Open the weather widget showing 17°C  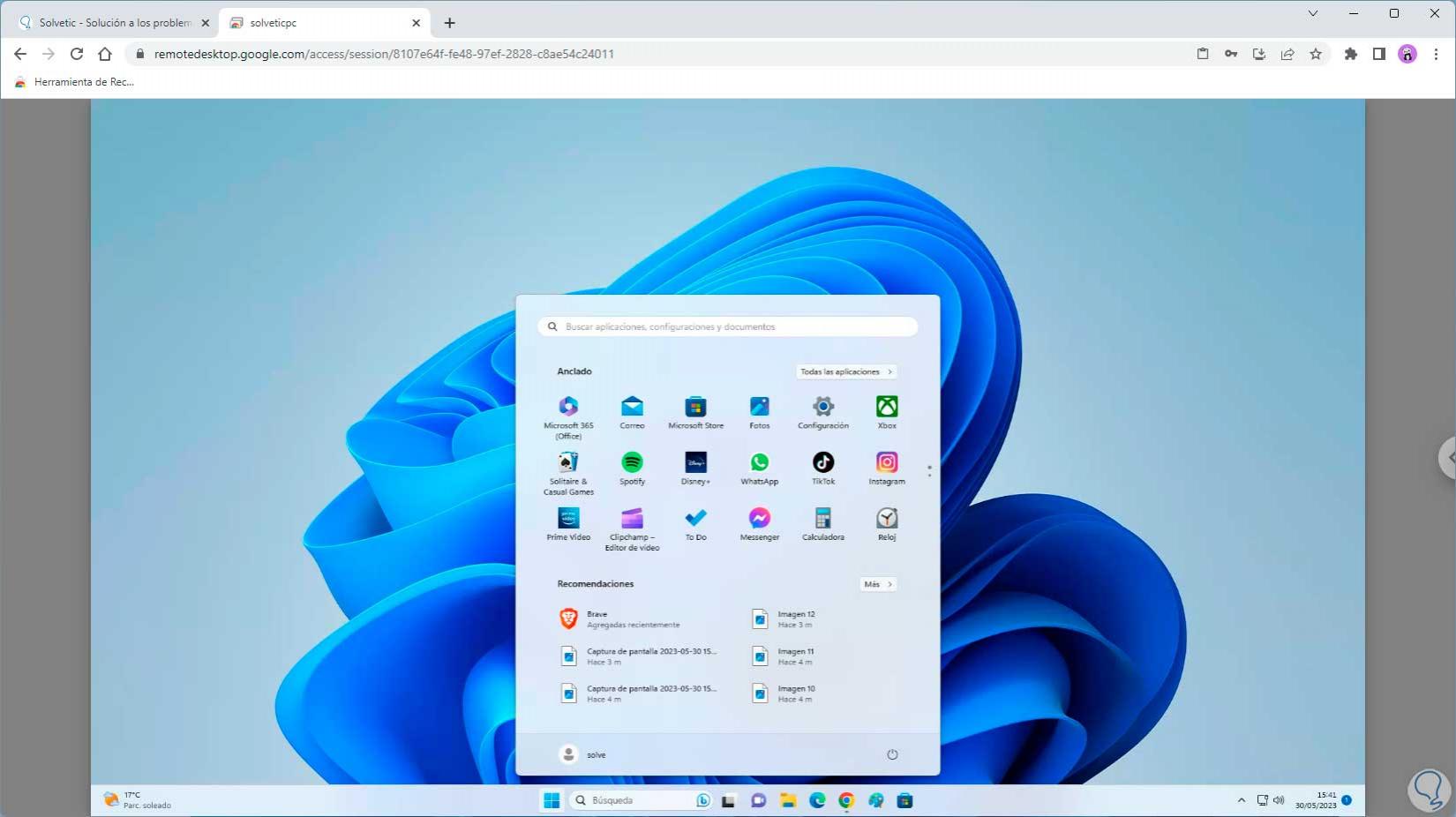pyautogui.click(x=137, y=800)
